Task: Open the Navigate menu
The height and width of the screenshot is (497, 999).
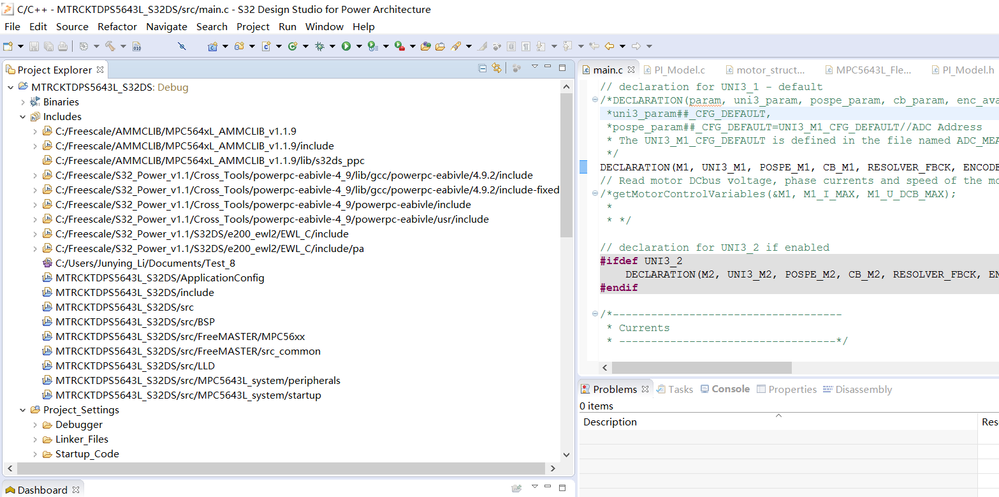Action: pos(166,27)
